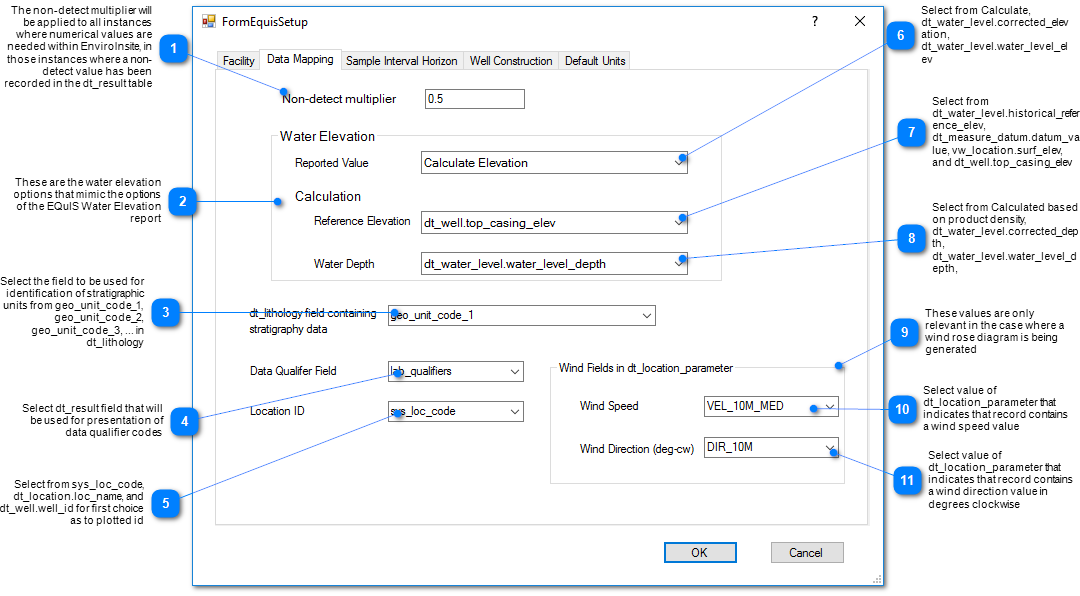Click callout marker number 11

coord(907,481)
